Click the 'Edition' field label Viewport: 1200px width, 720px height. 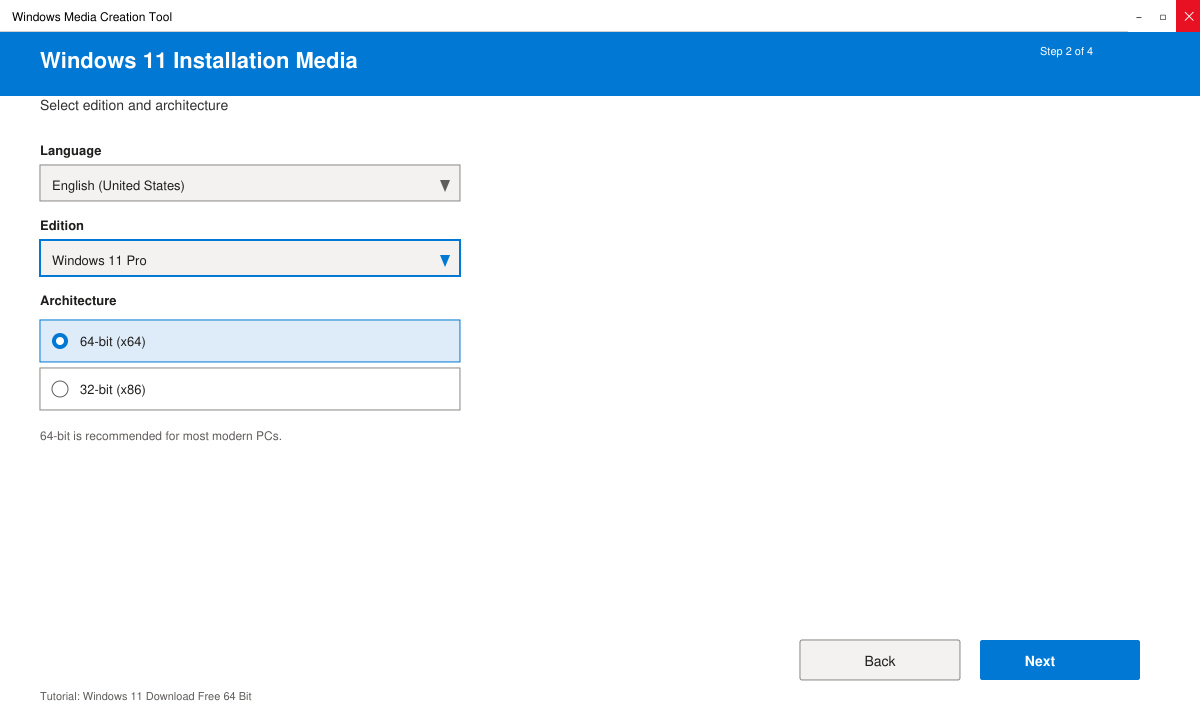[x=62, y=226]
